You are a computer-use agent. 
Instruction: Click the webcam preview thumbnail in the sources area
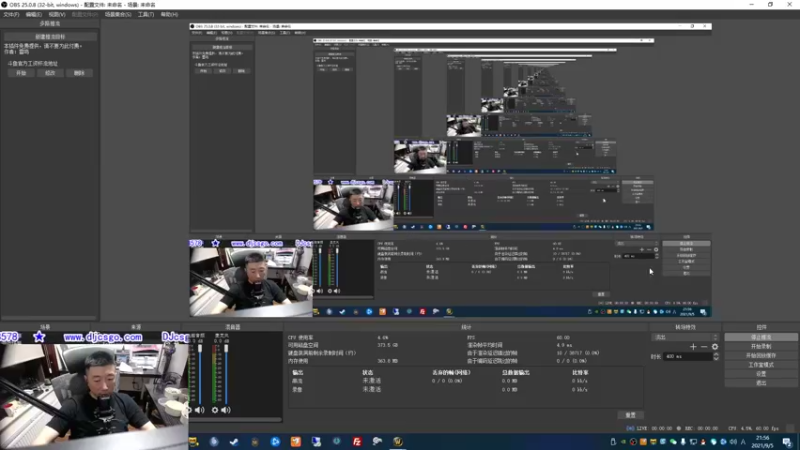click(x=94, y=391)
